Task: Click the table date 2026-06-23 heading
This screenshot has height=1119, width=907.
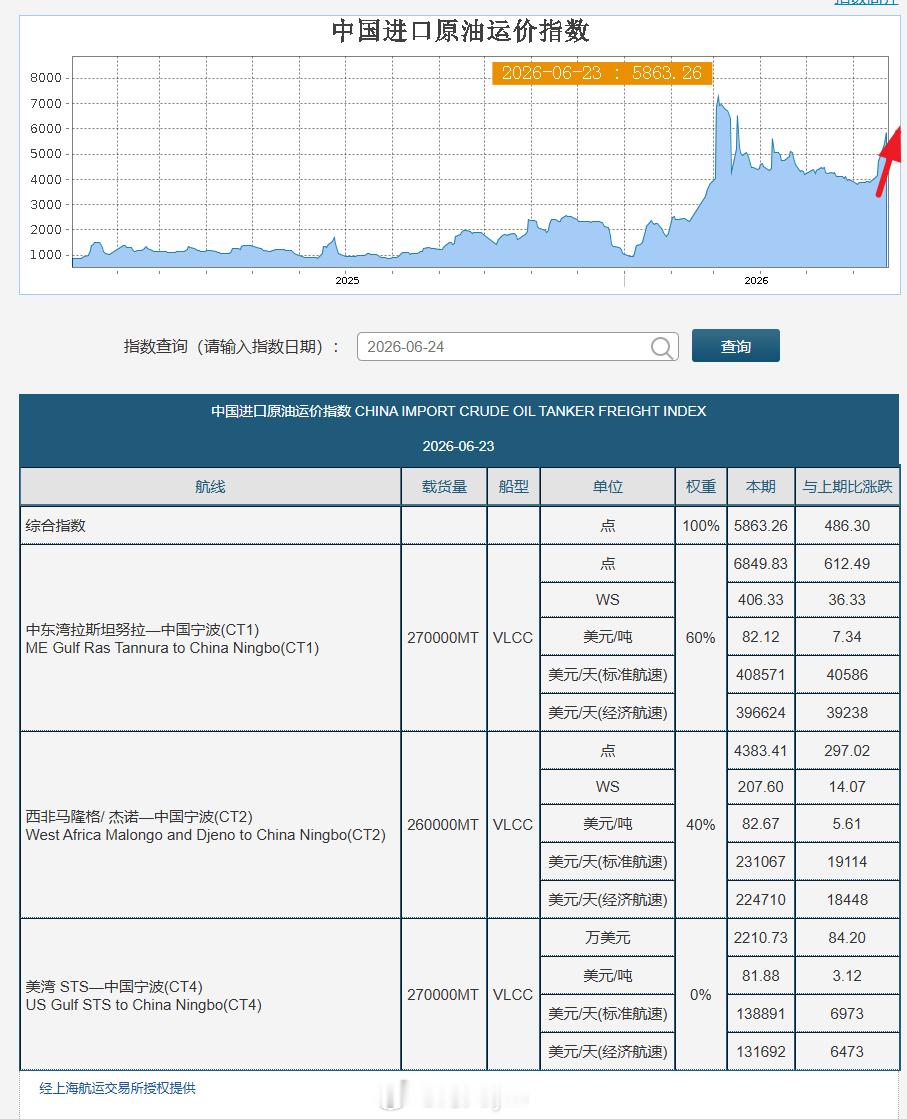Action: tap(458, 447)
